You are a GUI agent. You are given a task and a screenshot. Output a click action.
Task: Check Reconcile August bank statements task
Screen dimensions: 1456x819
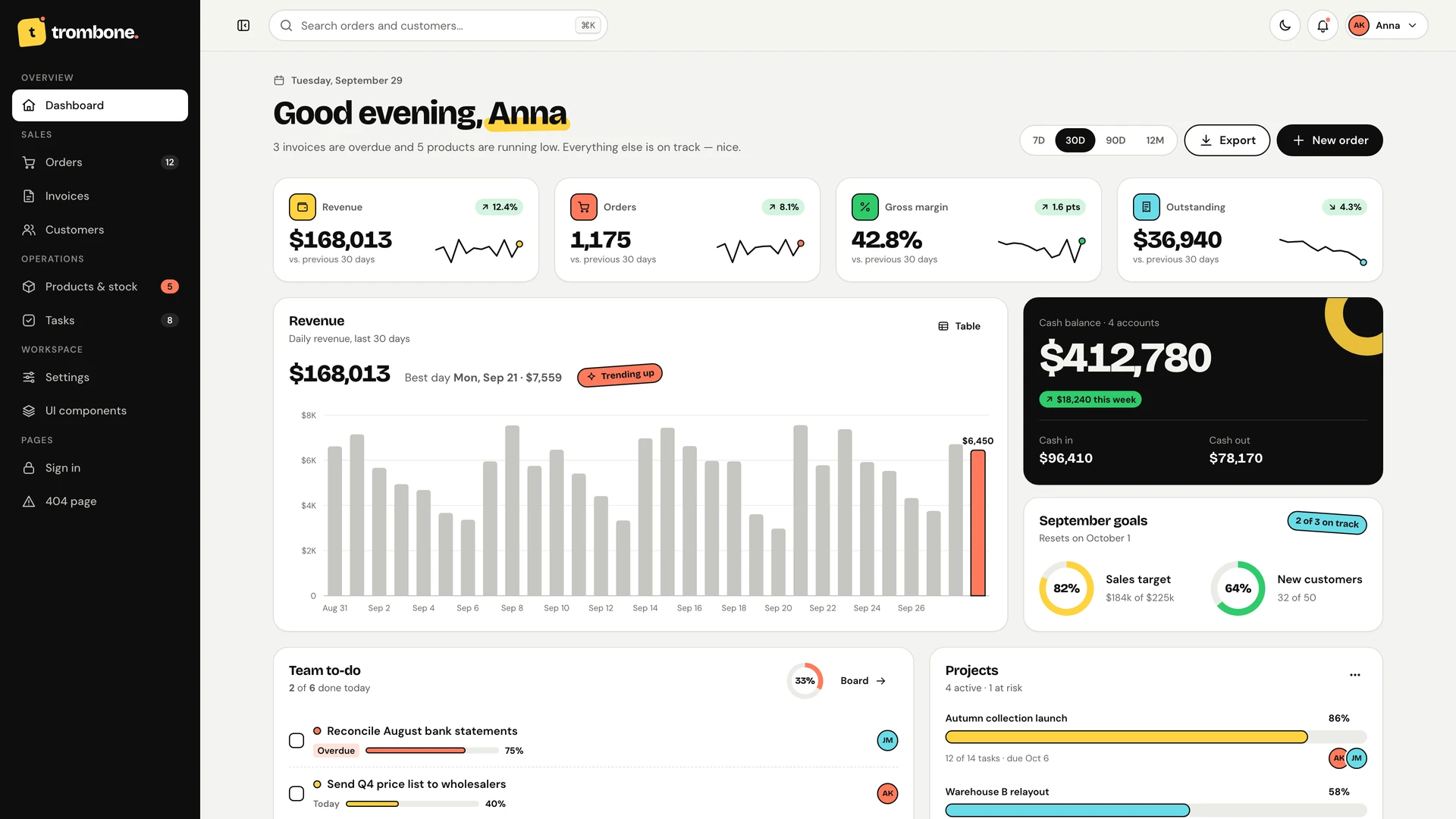(297, 740)
